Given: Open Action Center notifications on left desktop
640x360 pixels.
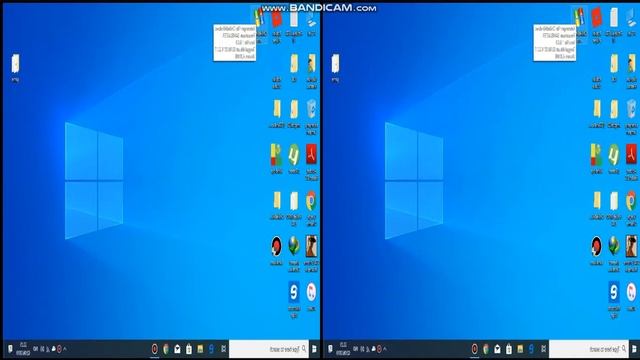Looking at the screenshot, I should tap(10, 349).
